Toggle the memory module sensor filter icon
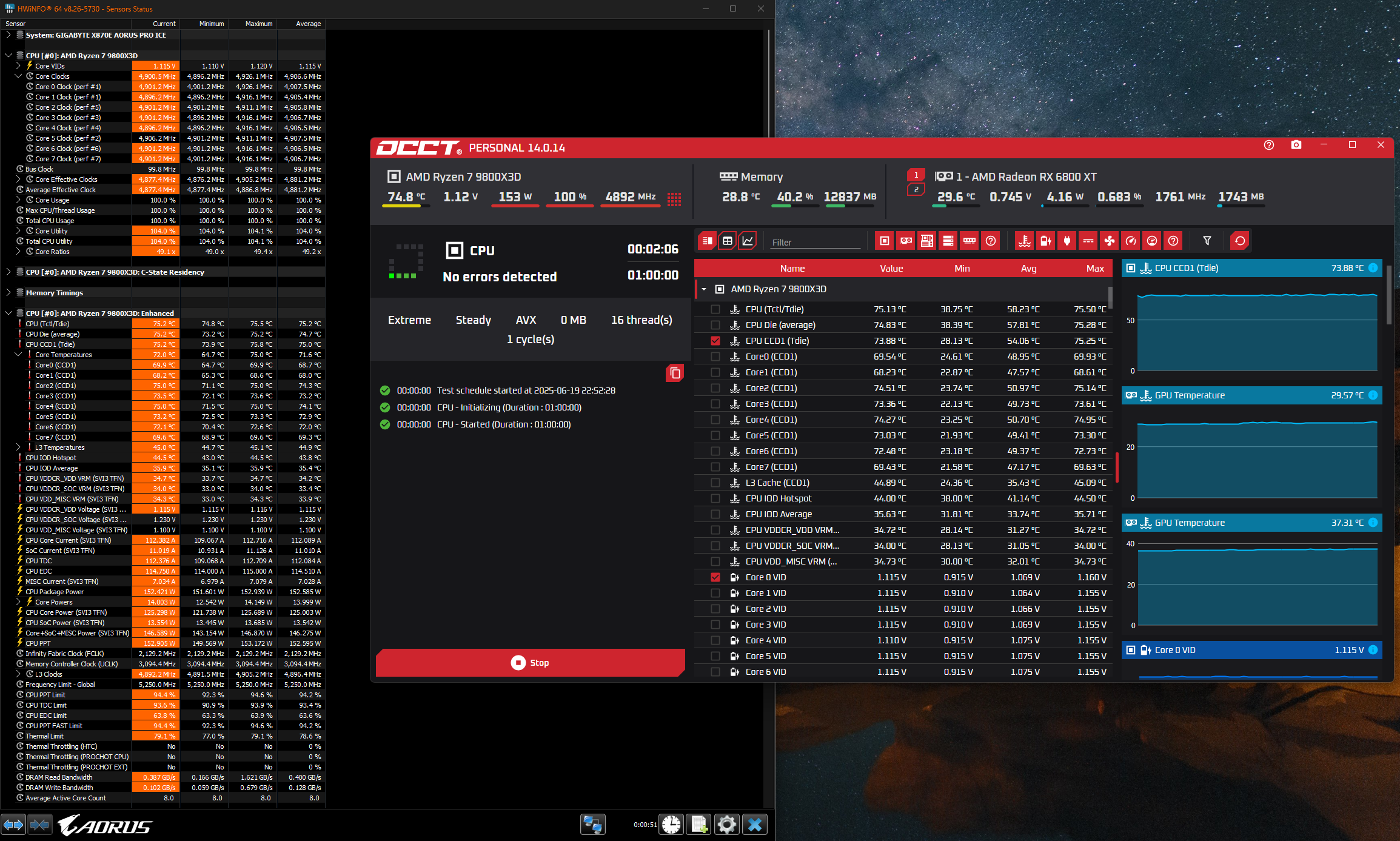Screen dimensions: 1400x841 tap(970, 241)
